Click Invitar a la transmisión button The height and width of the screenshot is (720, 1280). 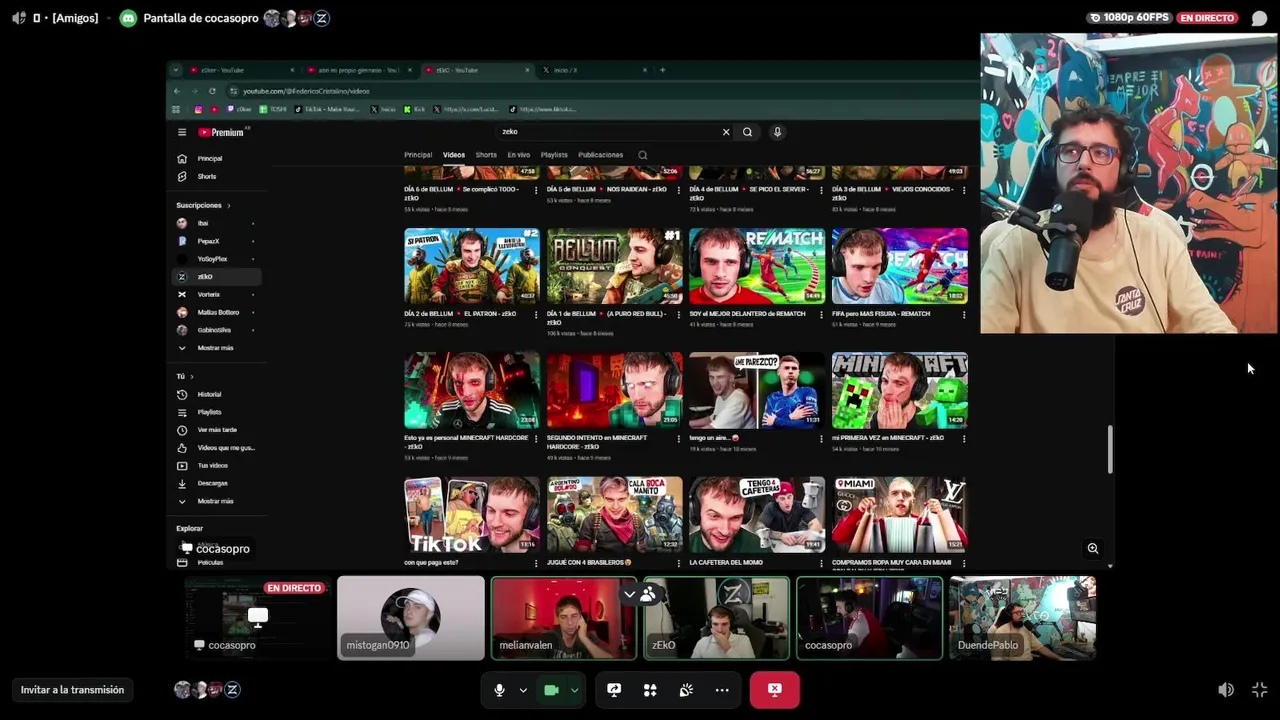(x=72, y=690)
